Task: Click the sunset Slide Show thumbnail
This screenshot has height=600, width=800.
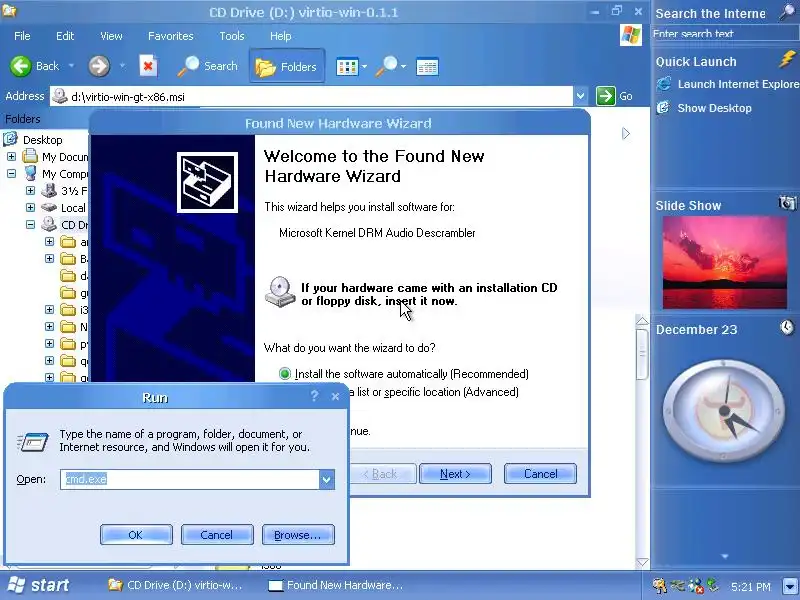Action: 724,262
